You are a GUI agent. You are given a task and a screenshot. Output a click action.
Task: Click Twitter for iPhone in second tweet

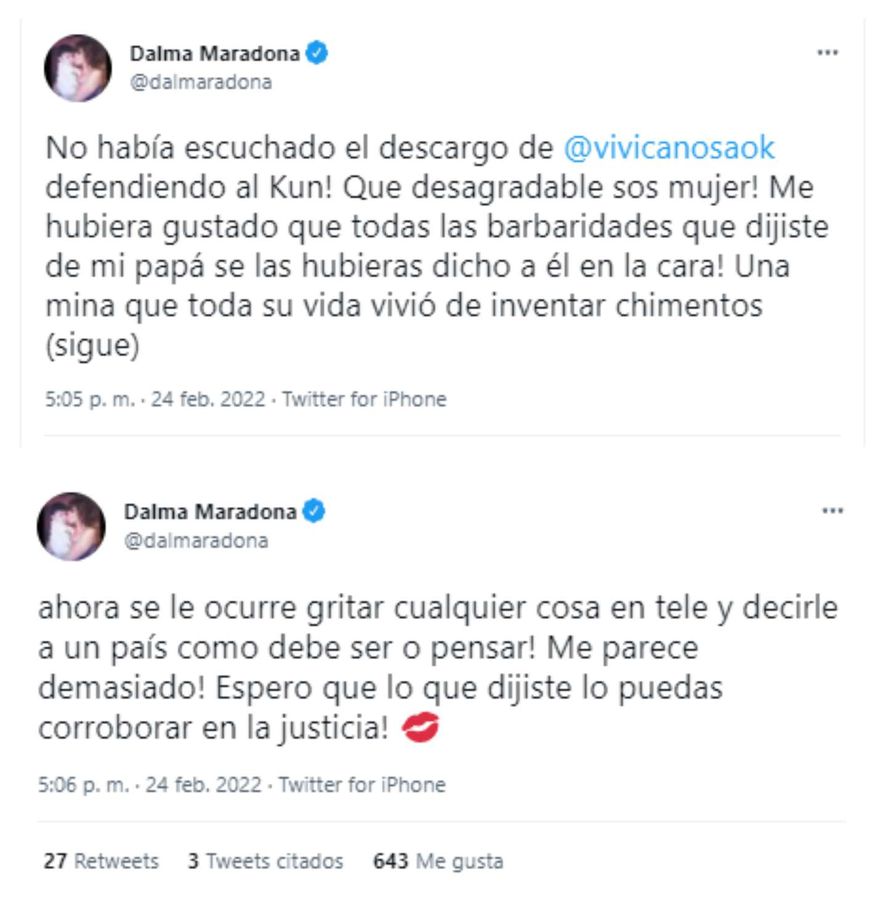click(362, 785)
